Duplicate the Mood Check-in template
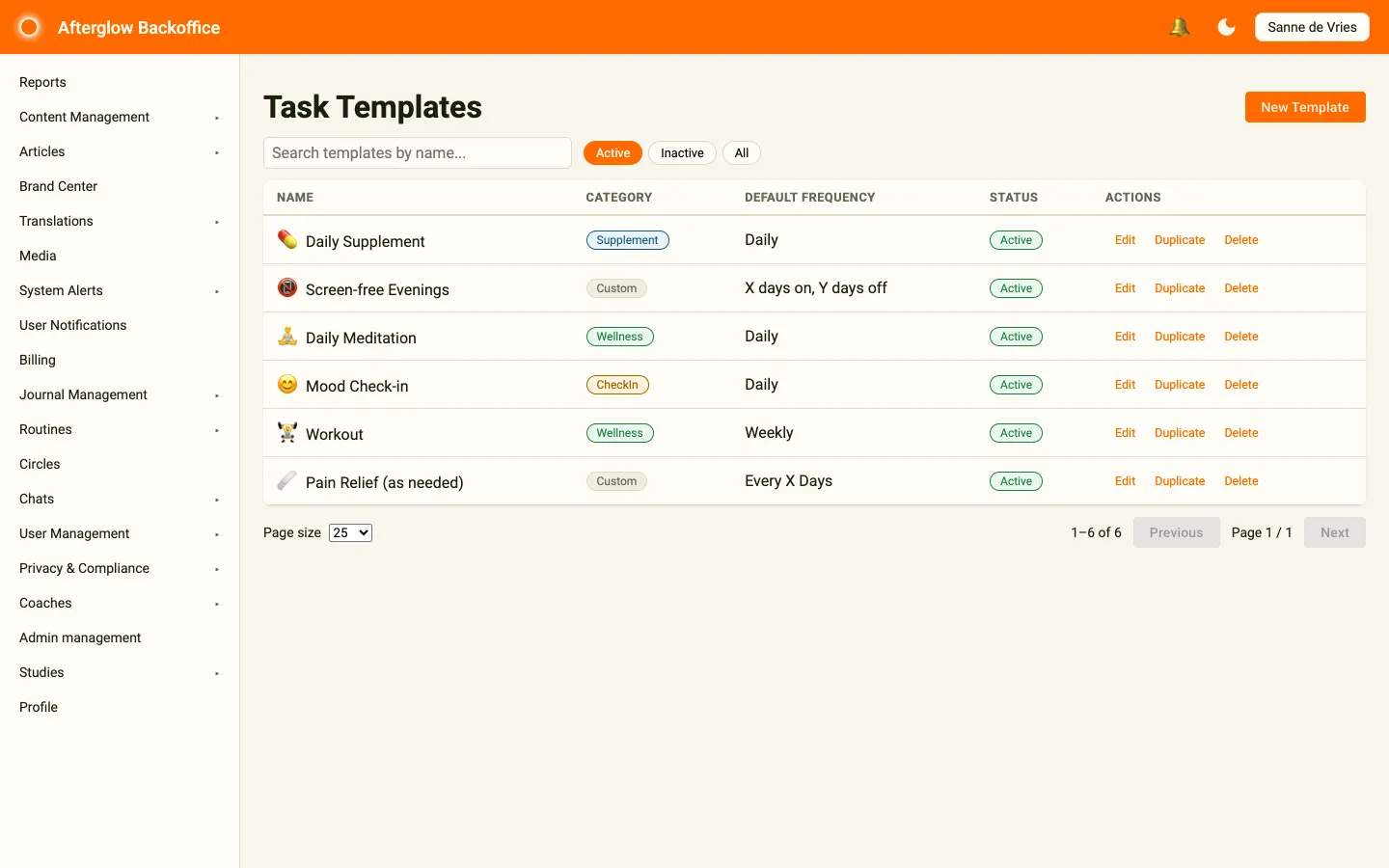Screen dimensions: 1389x868 click(1180, 385)
